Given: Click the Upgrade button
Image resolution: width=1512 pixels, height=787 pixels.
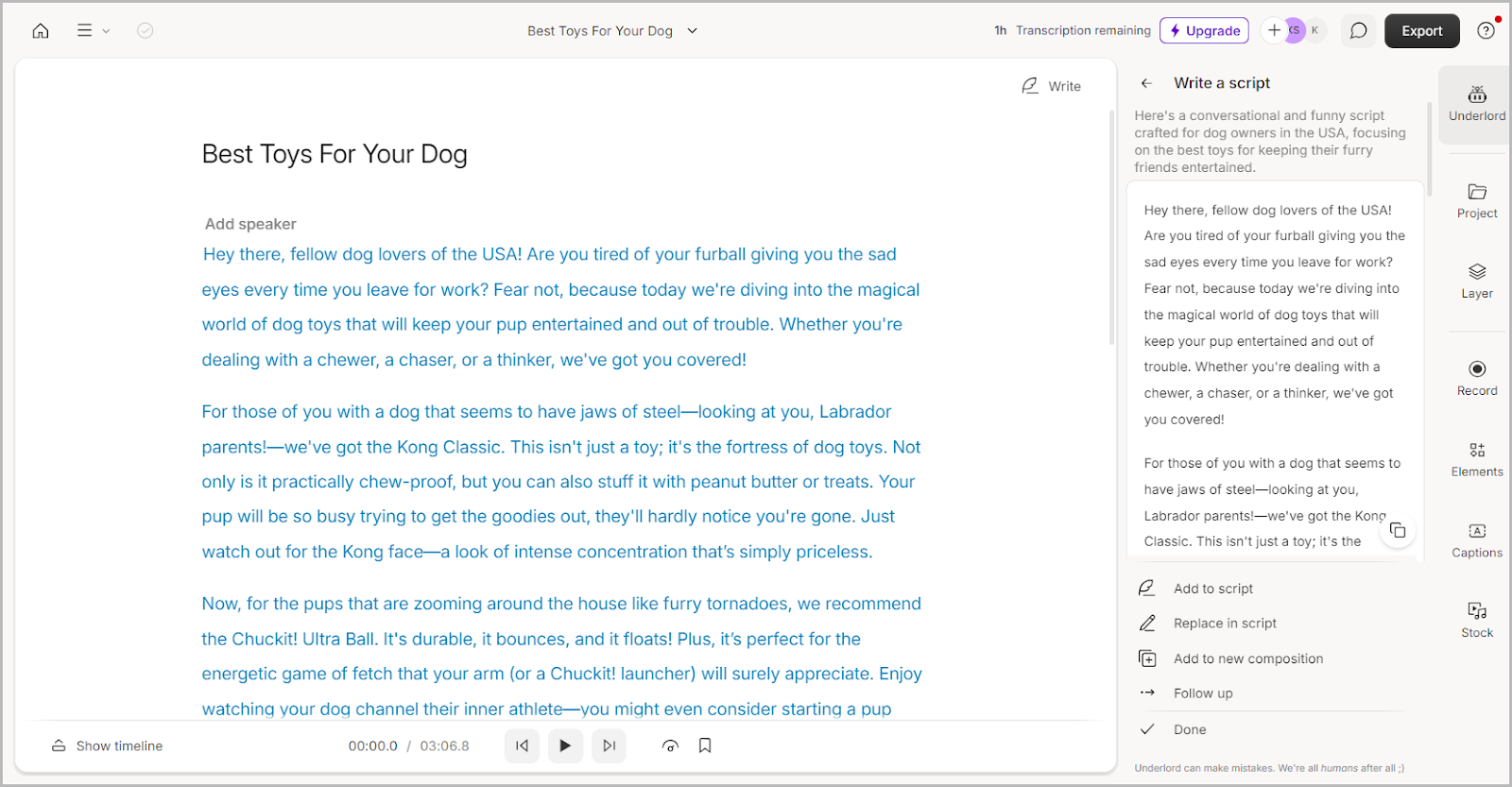Looking at the screenshot, I should (x=1204, y=30).
